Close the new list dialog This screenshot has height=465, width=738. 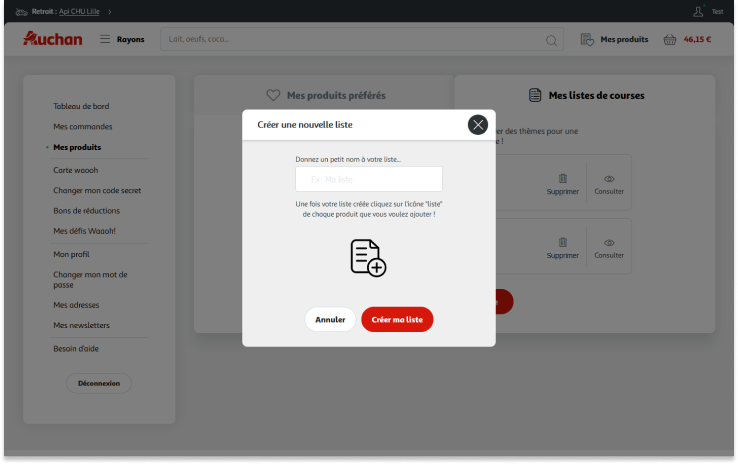pos(478,125)
